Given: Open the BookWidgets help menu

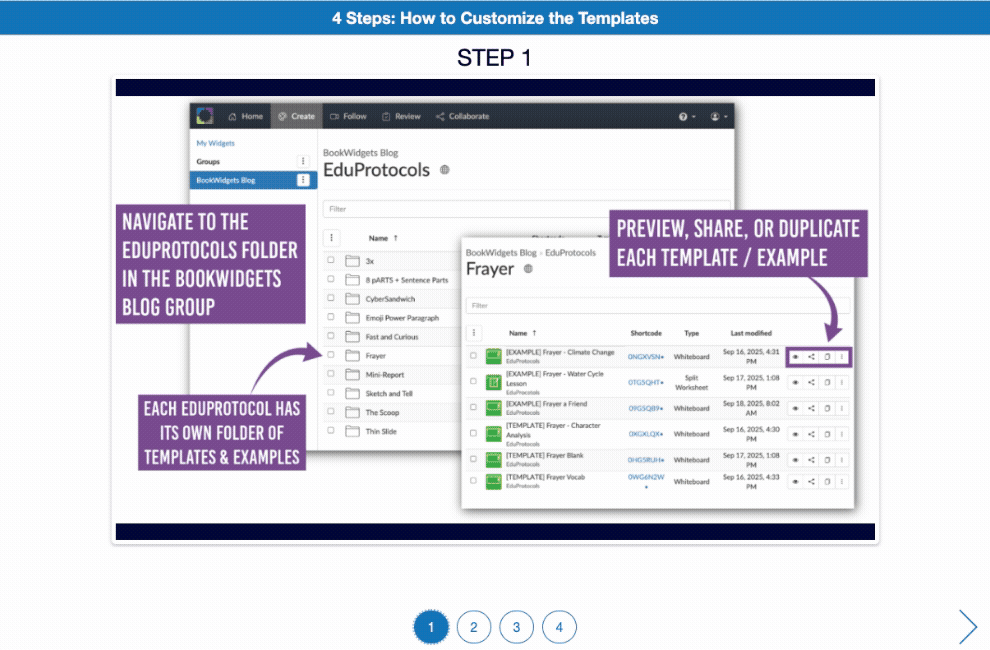Looking at the screenshot, I should pos(682,116).
